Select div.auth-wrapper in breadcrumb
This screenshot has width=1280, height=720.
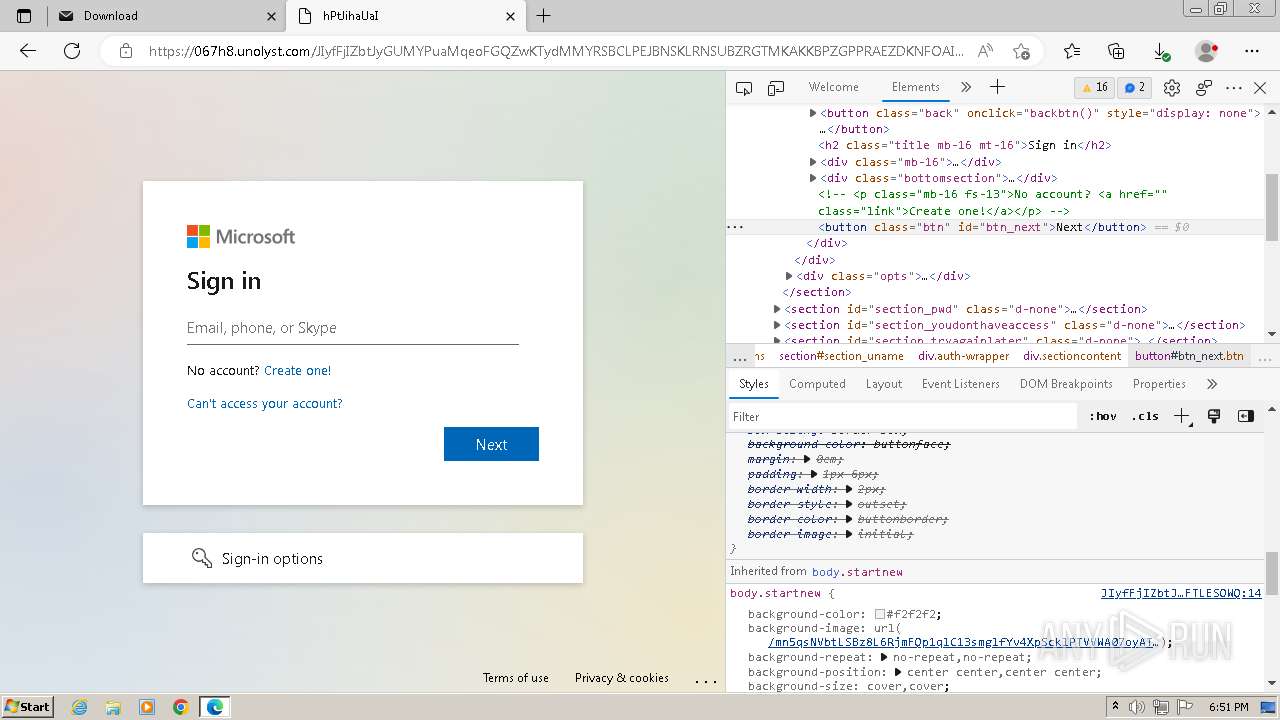point(964,356)
